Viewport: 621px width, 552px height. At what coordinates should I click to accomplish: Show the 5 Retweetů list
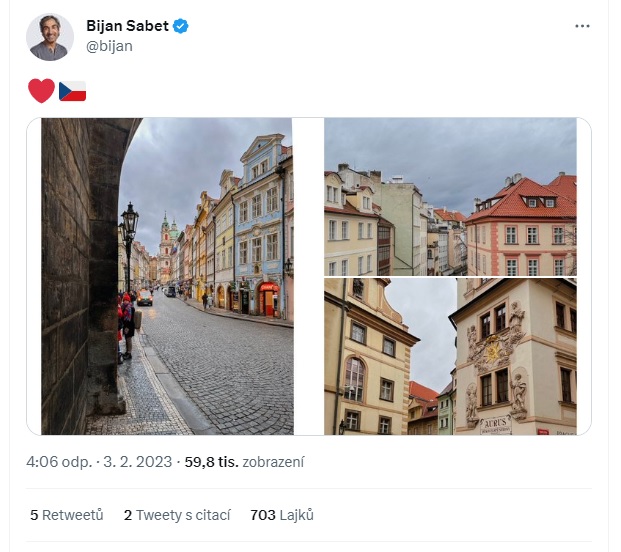coord(67,515)
